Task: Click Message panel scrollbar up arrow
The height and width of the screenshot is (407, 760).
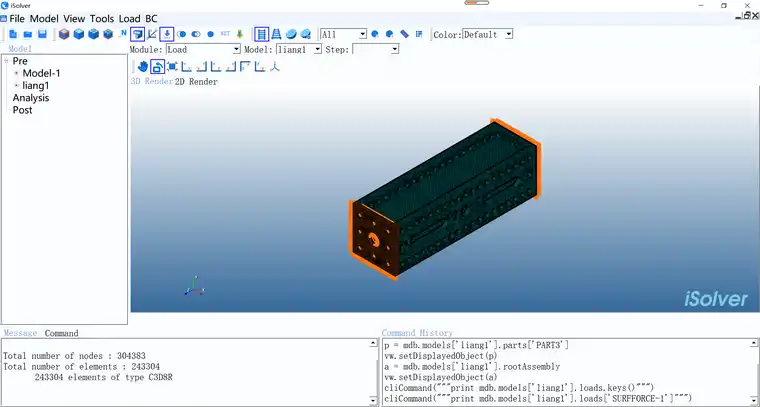Action: coord(373,343)
